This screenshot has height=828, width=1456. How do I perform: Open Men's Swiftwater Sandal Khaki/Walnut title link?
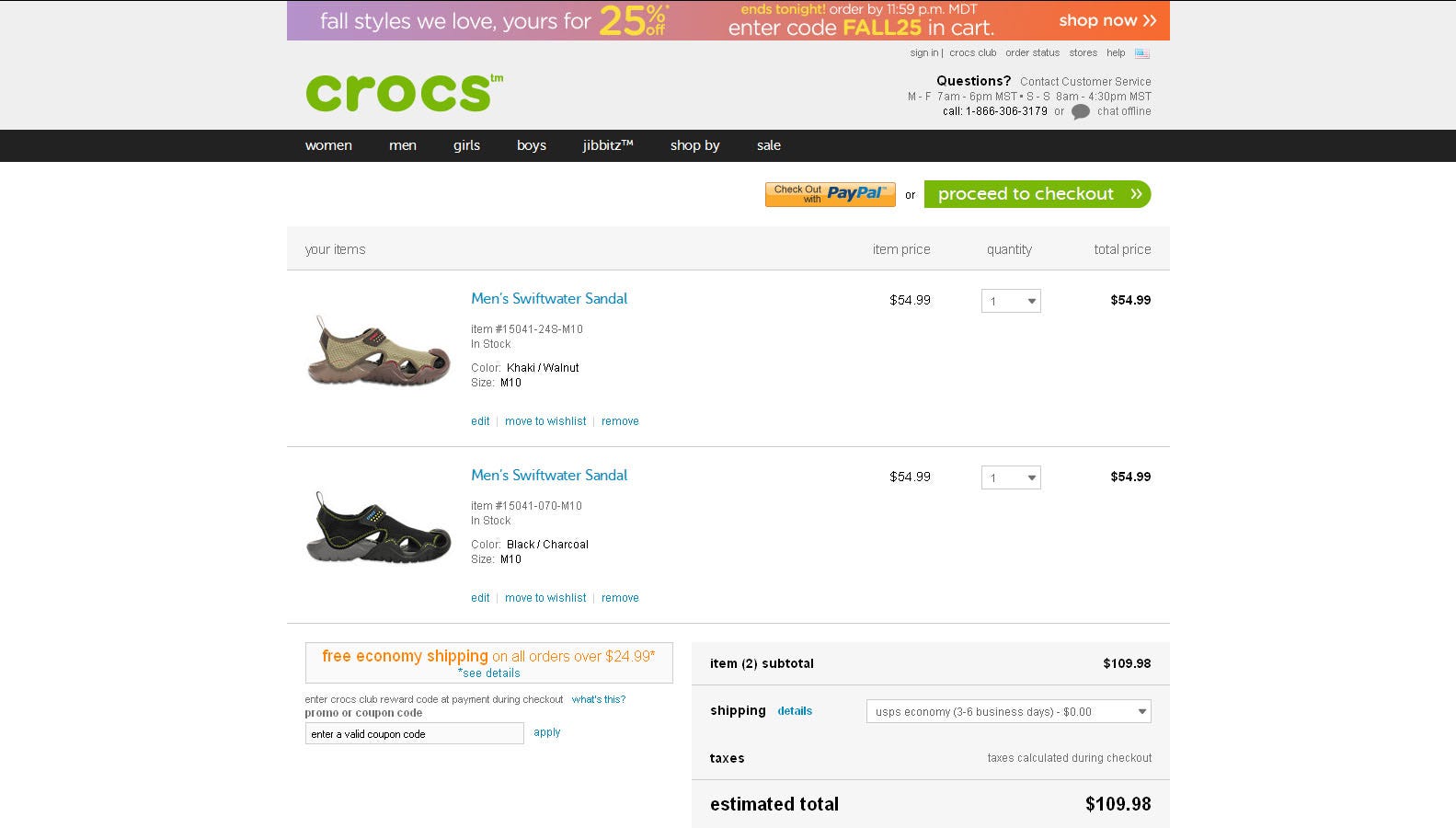pos(549,299)
